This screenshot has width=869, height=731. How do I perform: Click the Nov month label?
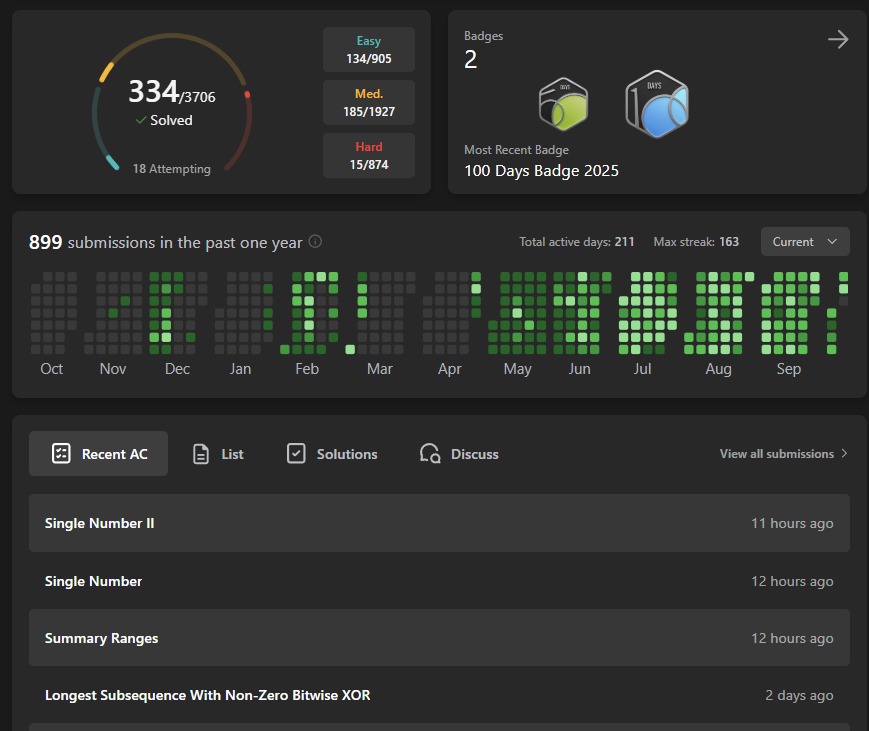pyautogui.click(x=113, y=369)
